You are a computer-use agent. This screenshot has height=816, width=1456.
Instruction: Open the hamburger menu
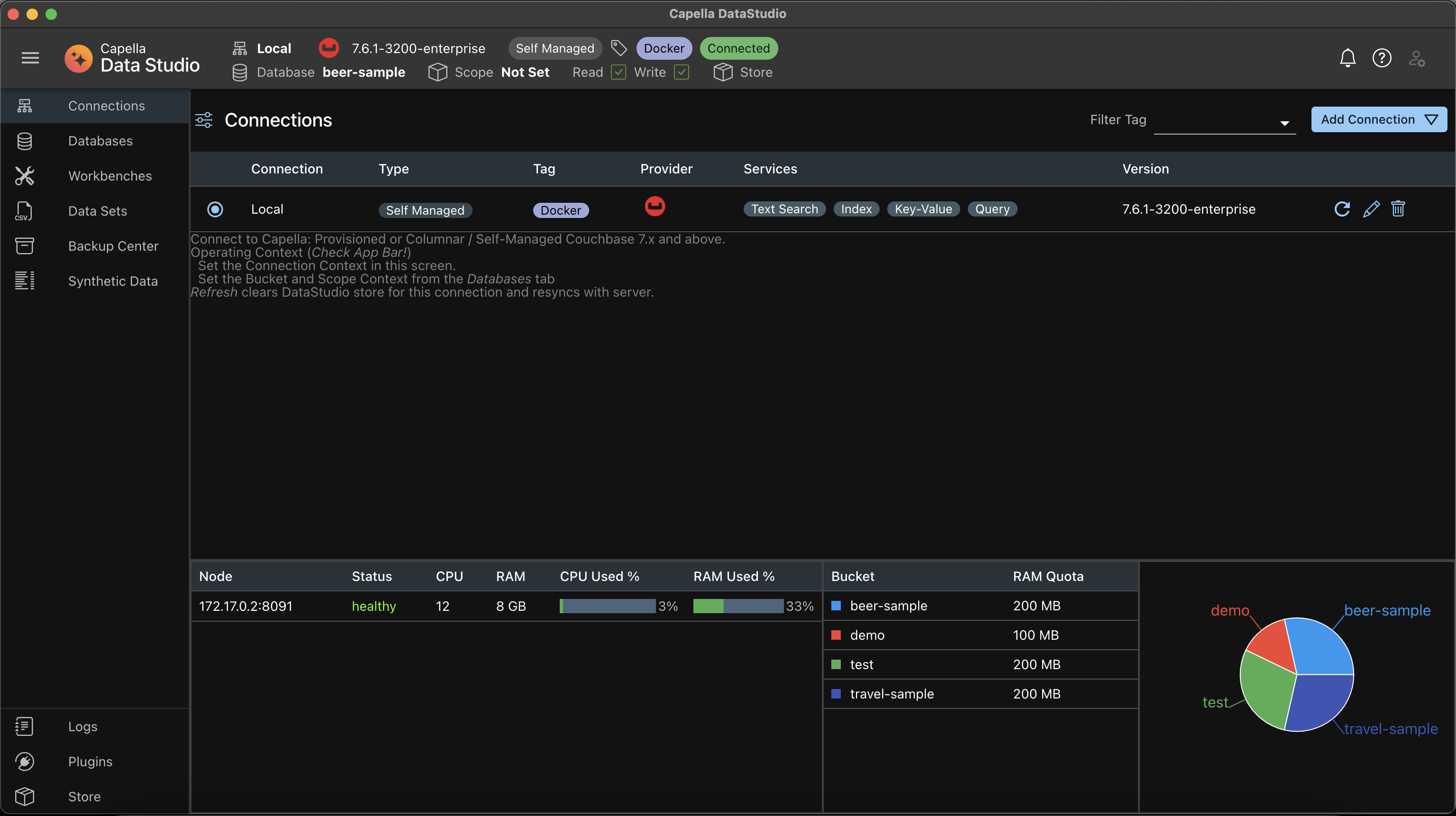pyautogui.click(x=30, y=58)
